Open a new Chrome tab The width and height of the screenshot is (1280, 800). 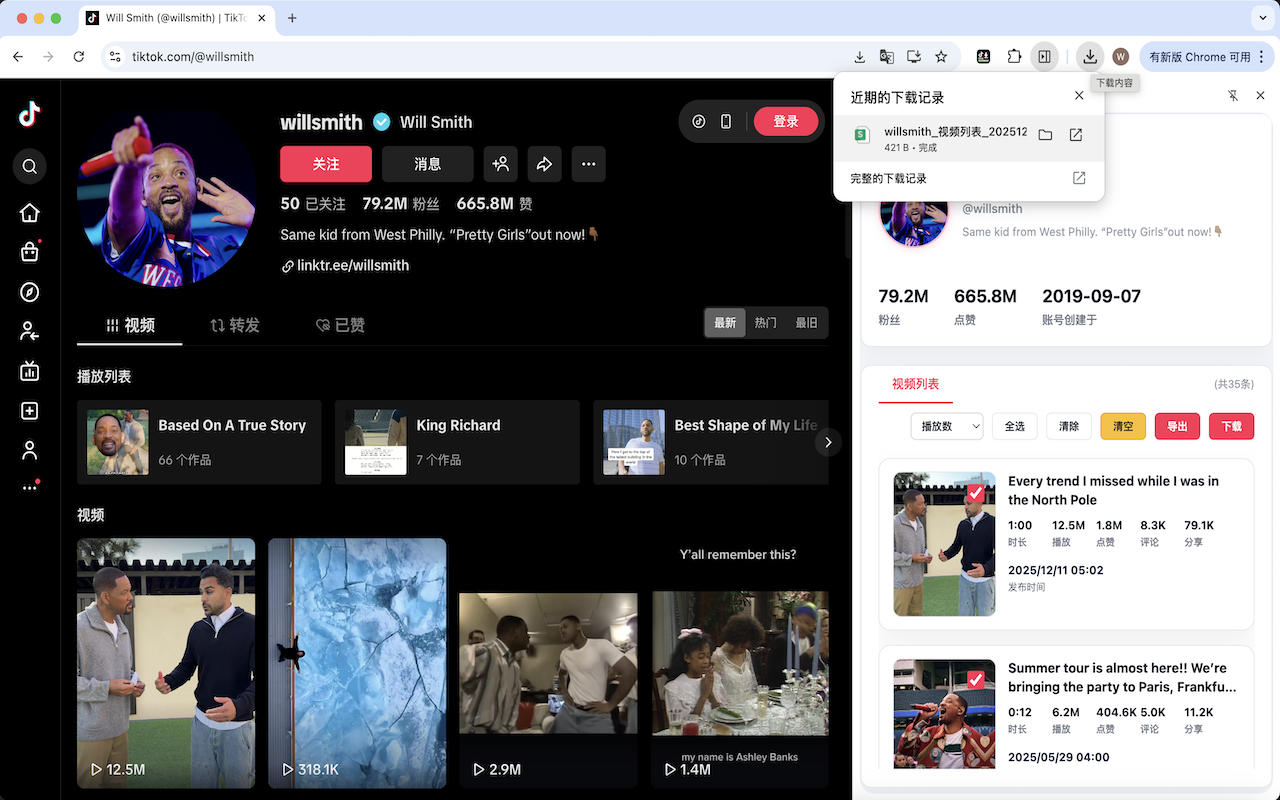292,18
